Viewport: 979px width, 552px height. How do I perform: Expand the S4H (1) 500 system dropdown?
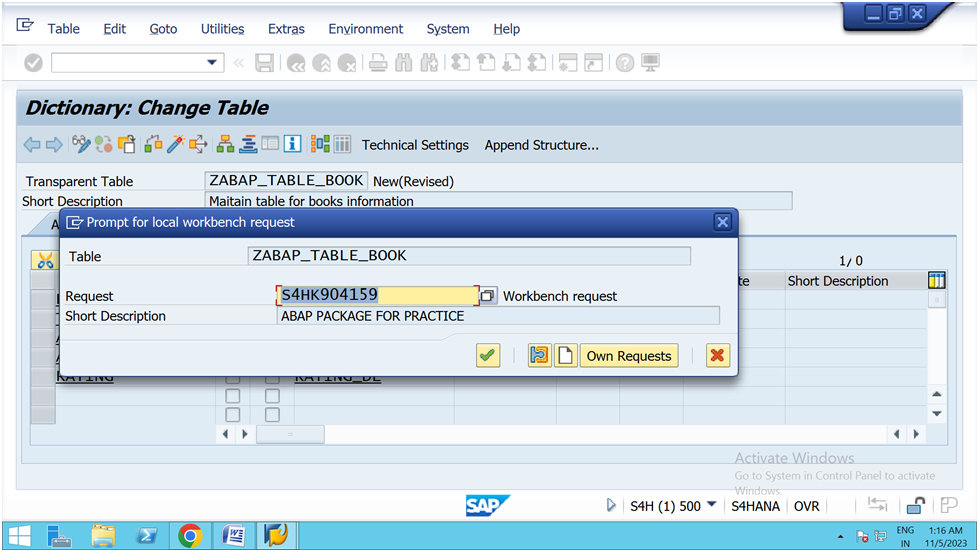coord(711,505)
